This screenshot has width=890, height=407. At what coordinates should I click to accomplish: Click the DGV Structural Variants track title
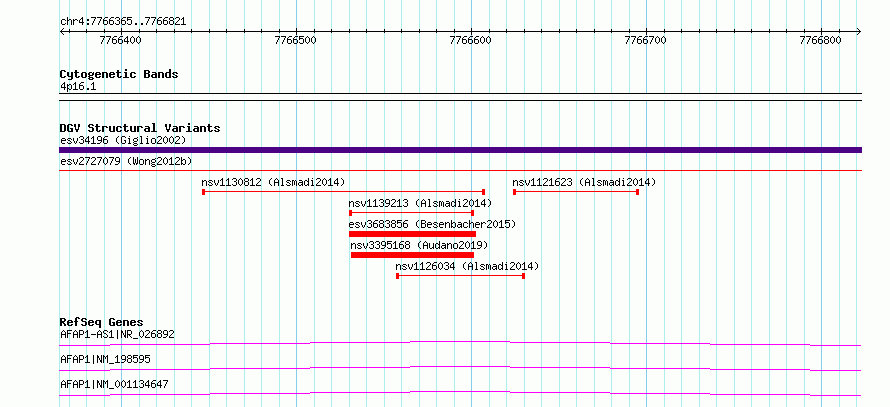[x=140, y=128]
